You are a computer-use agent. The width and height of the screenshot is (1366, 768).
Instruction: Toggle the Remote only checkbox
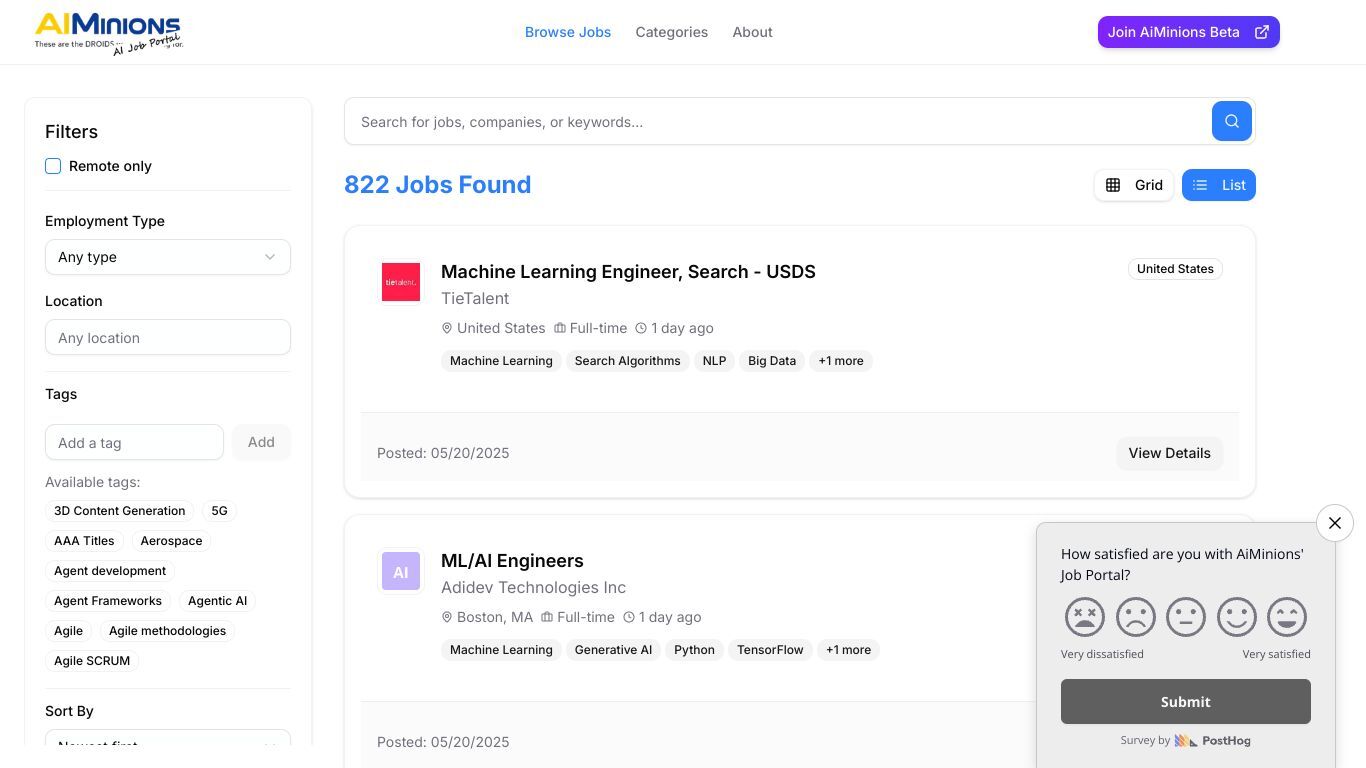tap(53, 166)
